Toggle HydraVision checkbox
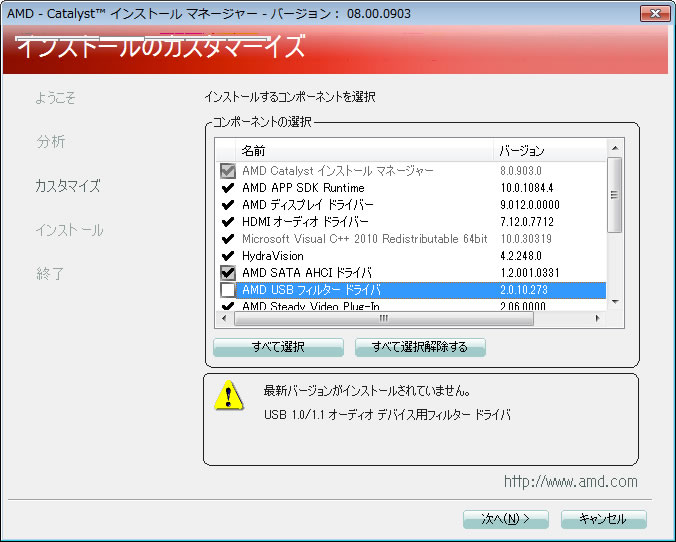 click(x=228, y=256)
